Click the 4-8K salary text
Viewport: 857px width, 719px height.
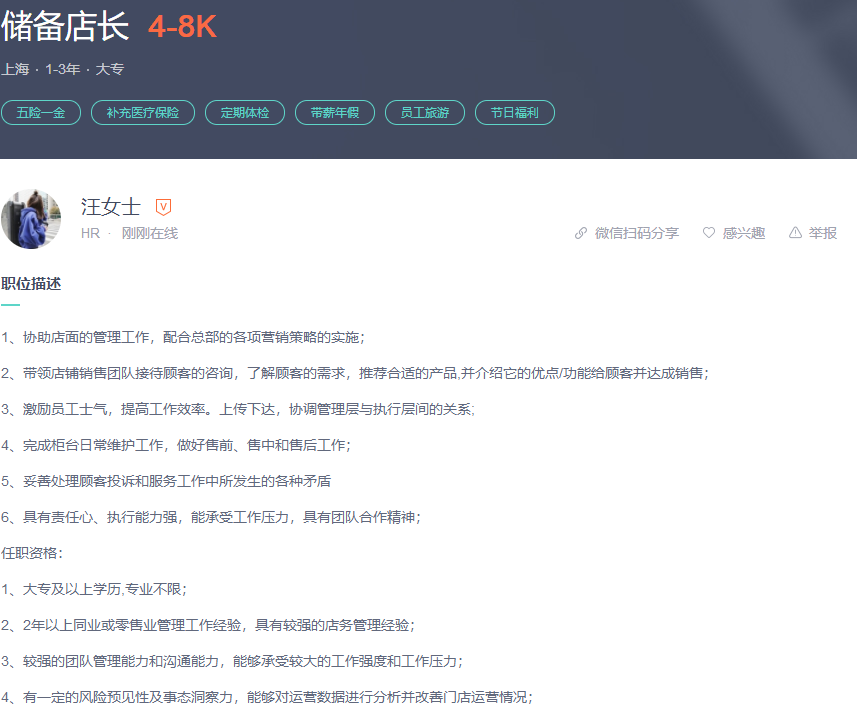click(x=182, y=28)
